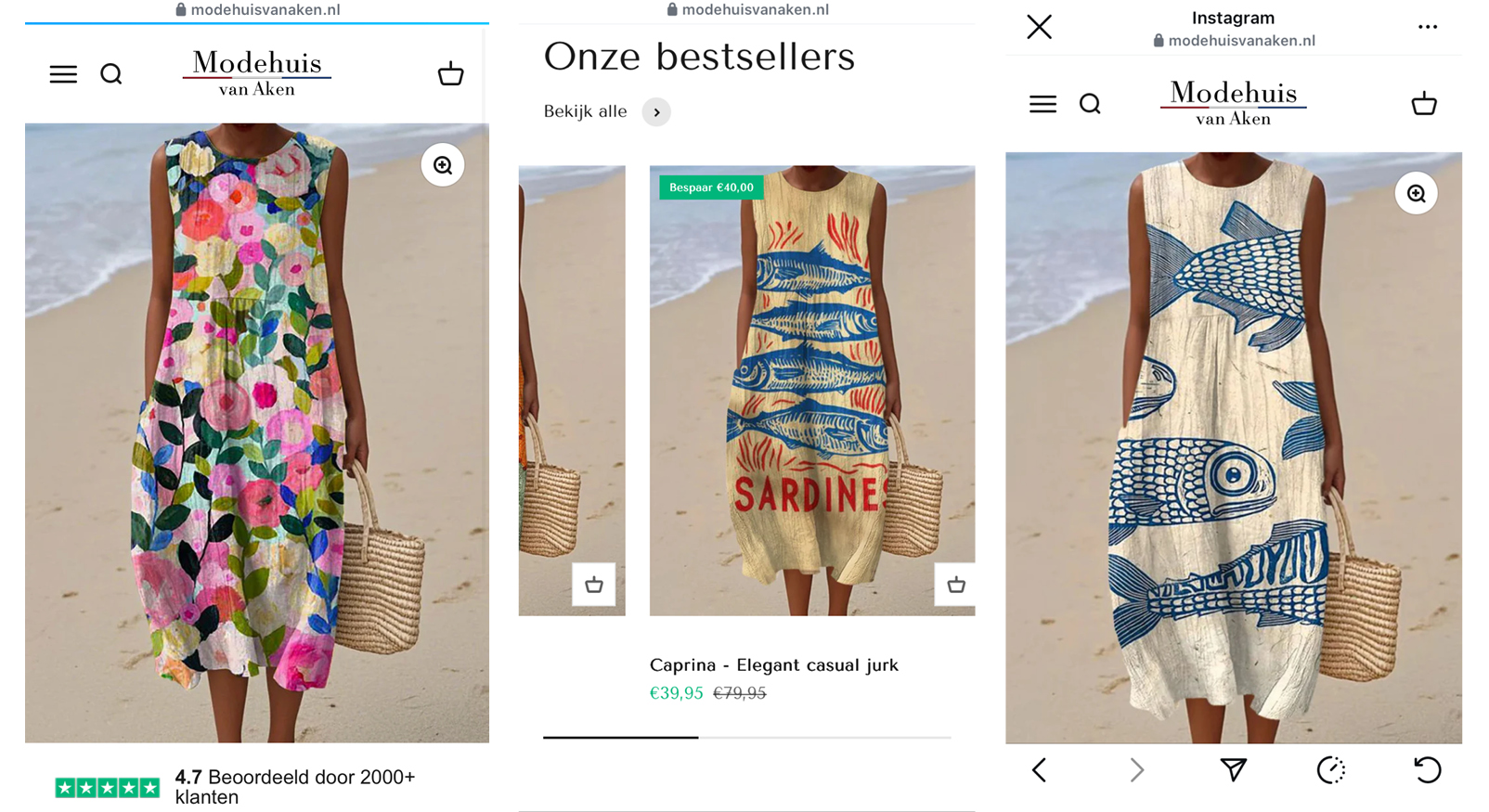Open Caprina - Elegant casual jurk product link
This screenshot has height=812, width=1489.
coord(774,664)
